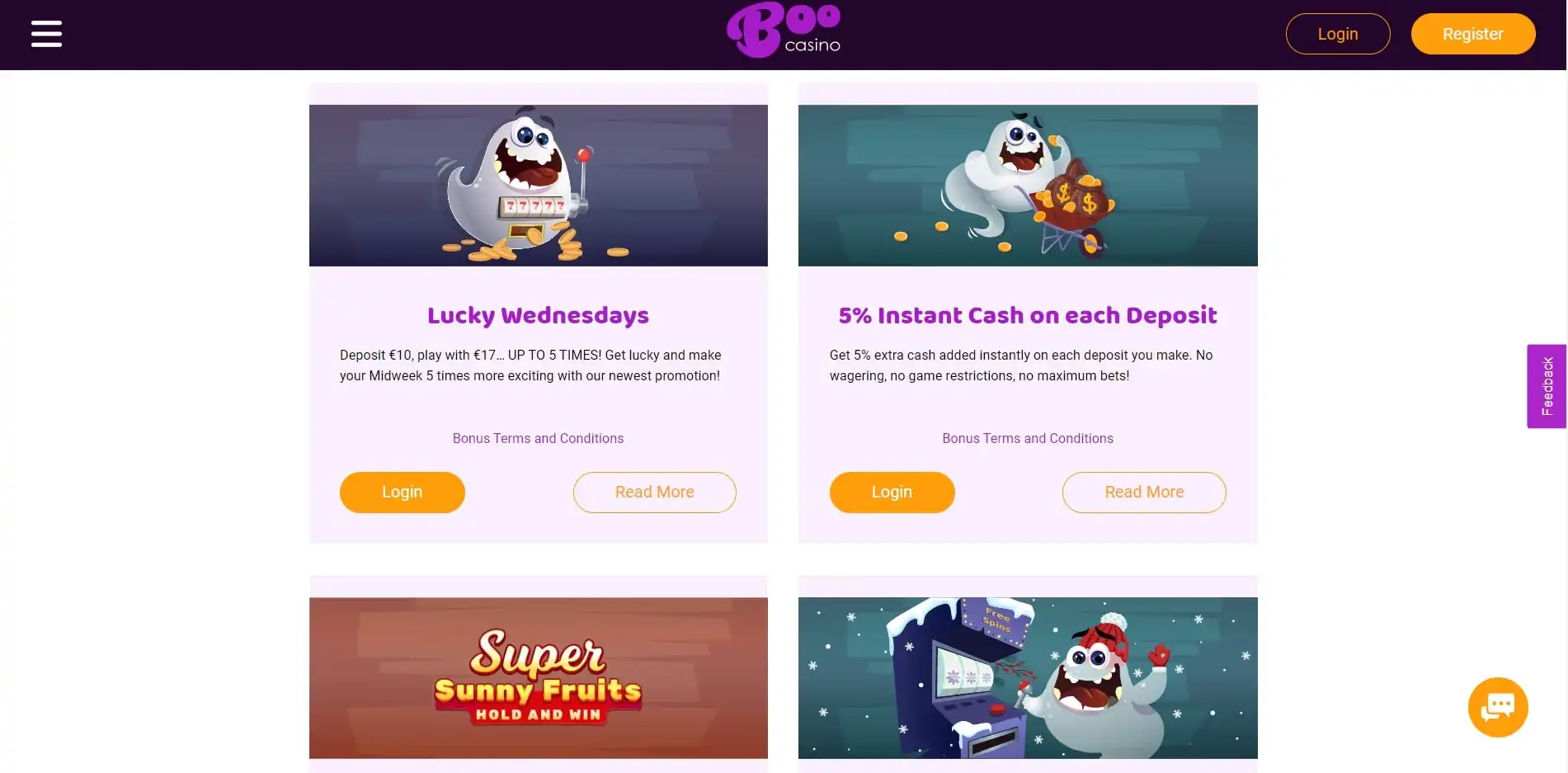The width and height of the screenshot is (1568, 773).
Task: Click Login under 5% Instant Cash
Action: 892,493
